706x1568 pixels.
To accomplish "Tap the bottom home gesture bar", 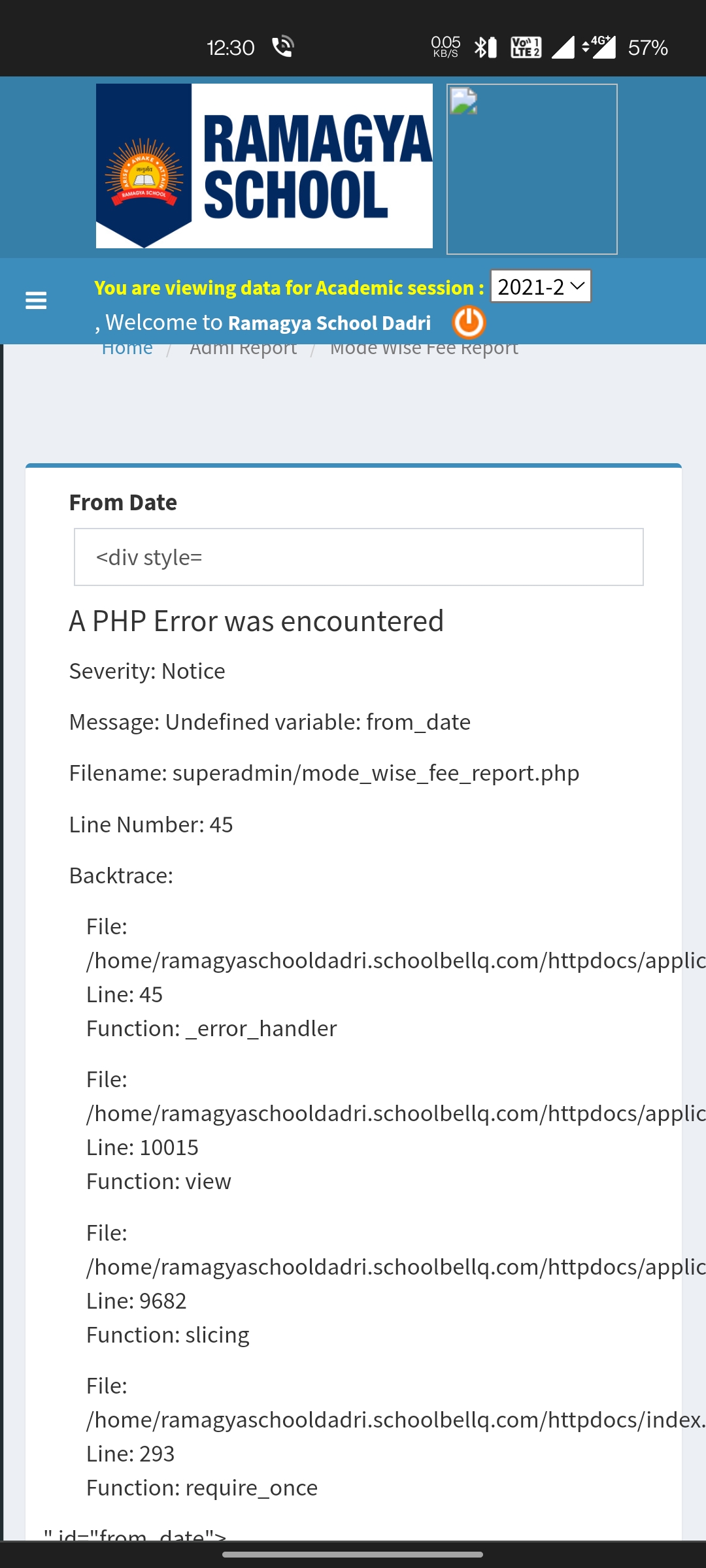I will pyautogui.click(x=353, y=1554).
